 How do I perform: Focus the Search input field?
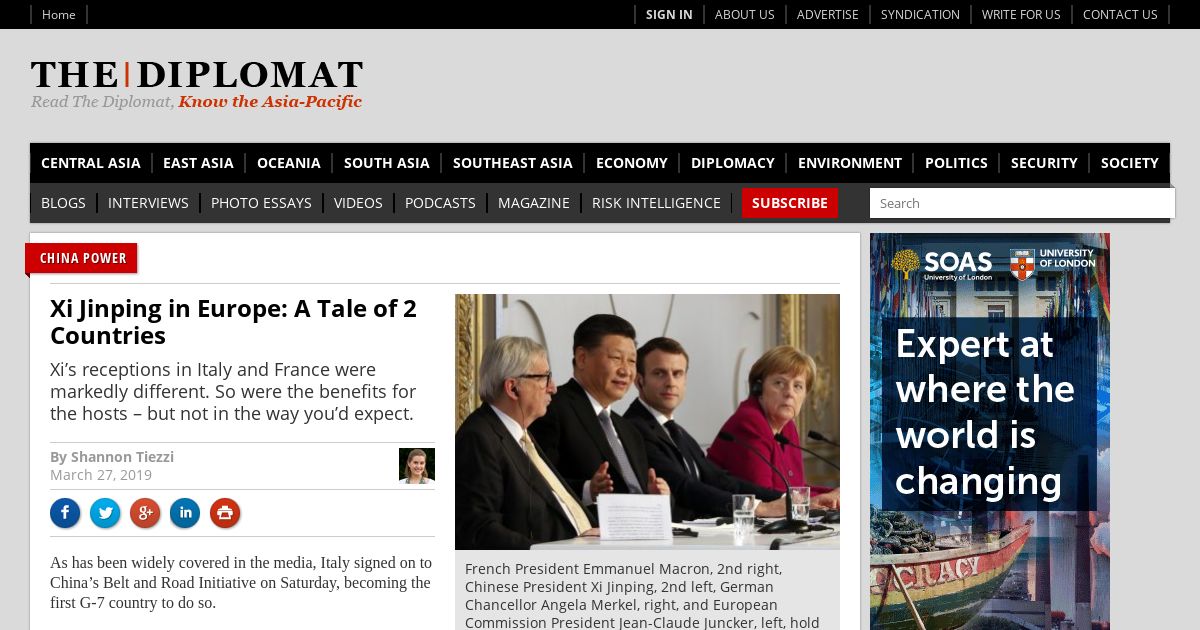click(x=1022, y=203)
